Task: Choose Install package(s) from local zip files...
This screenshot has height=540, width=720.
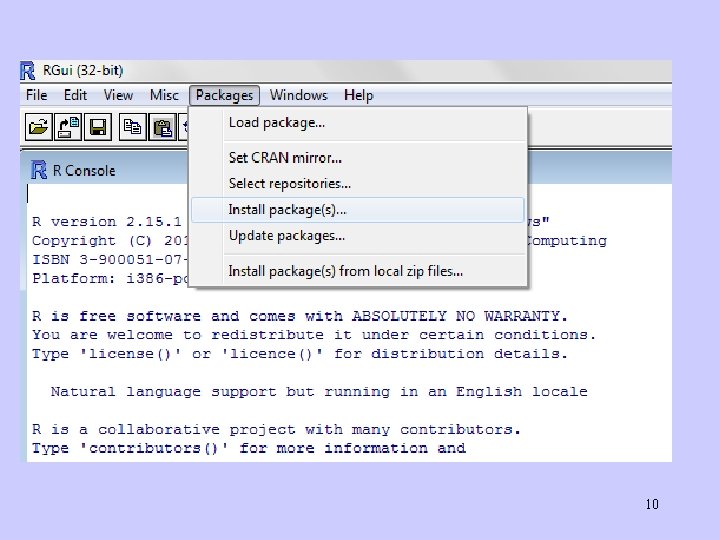Action: (x=358, y=271)
